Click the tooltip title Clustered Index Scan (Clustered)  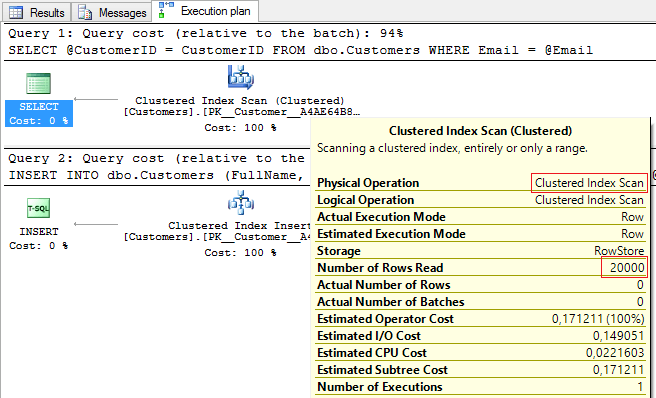[480, 131]
